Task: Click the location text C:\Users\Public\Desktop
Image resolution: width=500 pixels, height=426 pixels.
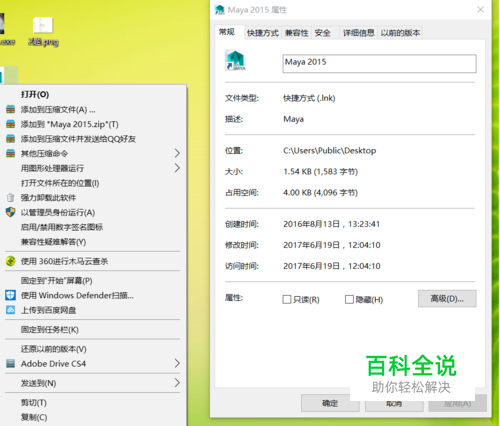Action: (x=330, y=151)
